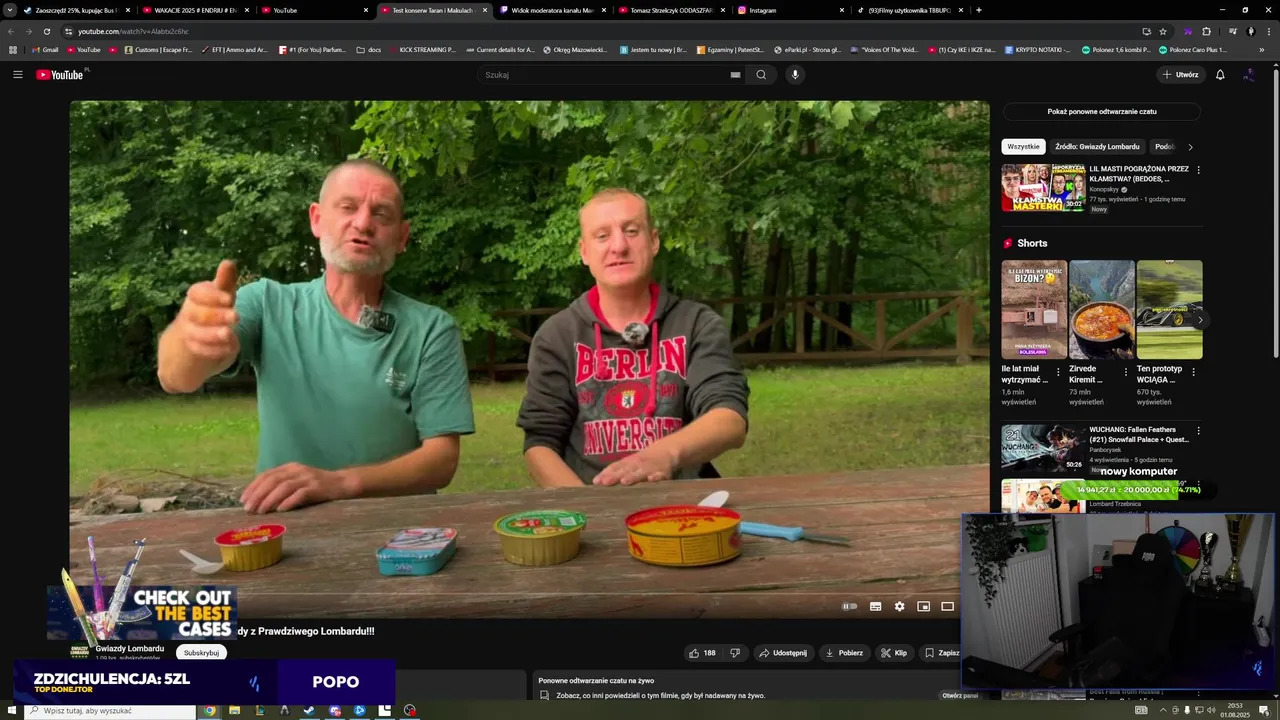Screen dimensions: 1280x720
Task: Open the 'KICK STREAMING' bookmark
Action: [420, 50]
